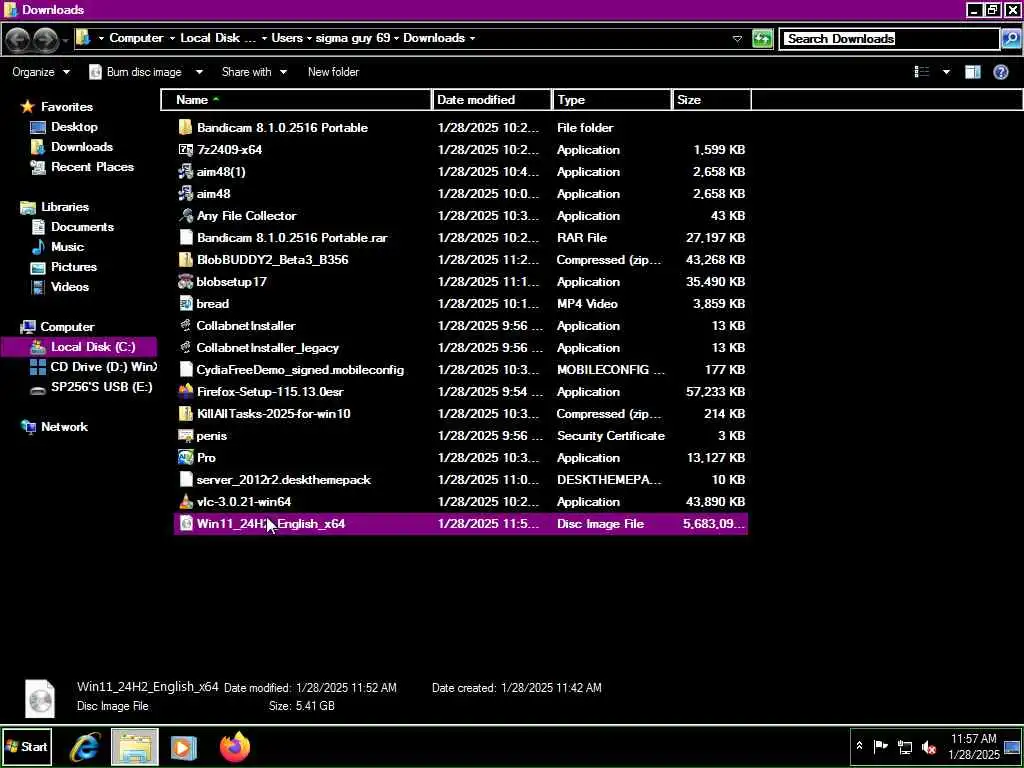The width and height of the screenshot is (1024, 768).
Task: Select blobsetup17 installer icon
Action: (185, 281)
